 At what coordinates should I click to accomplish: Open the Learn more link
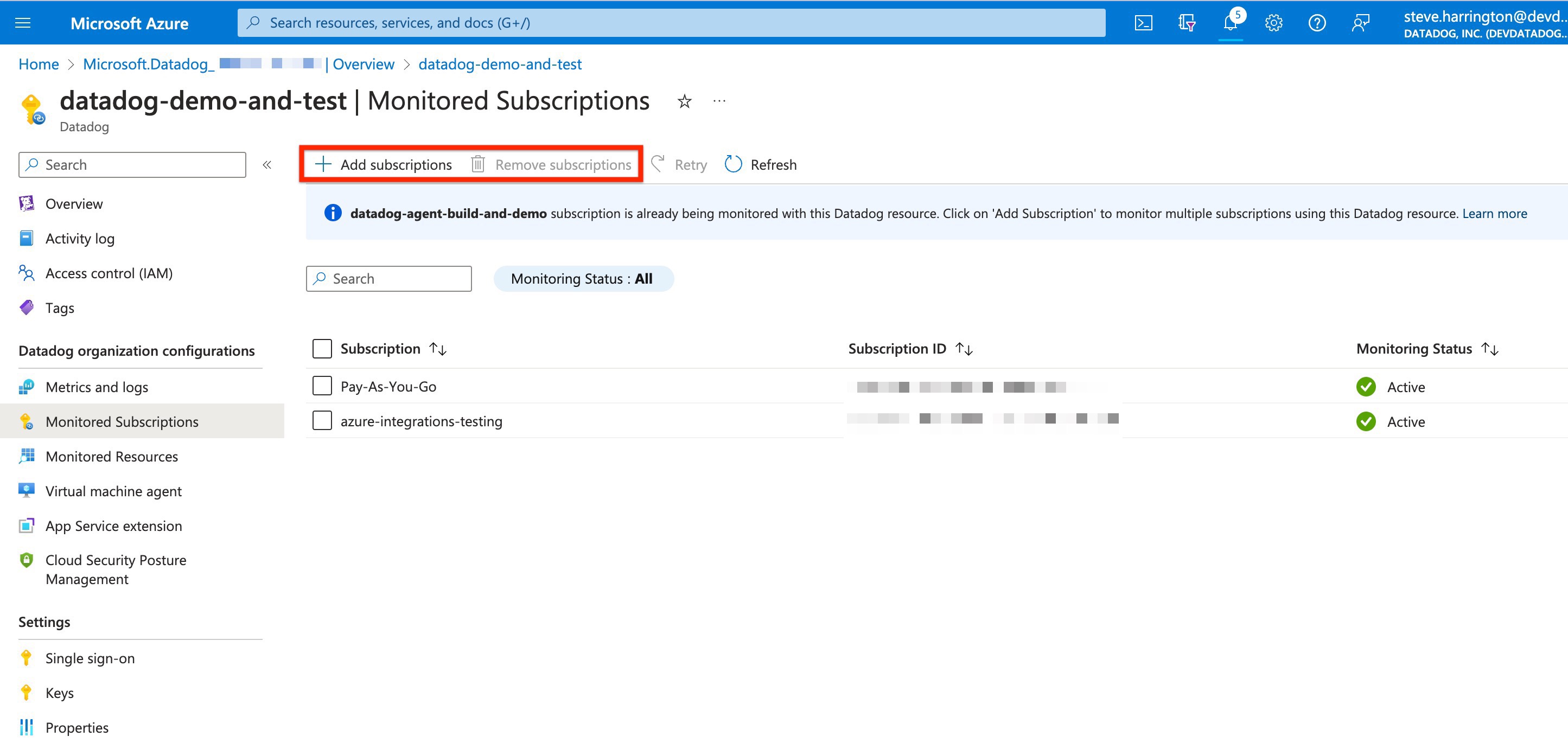pos(1494,213)
